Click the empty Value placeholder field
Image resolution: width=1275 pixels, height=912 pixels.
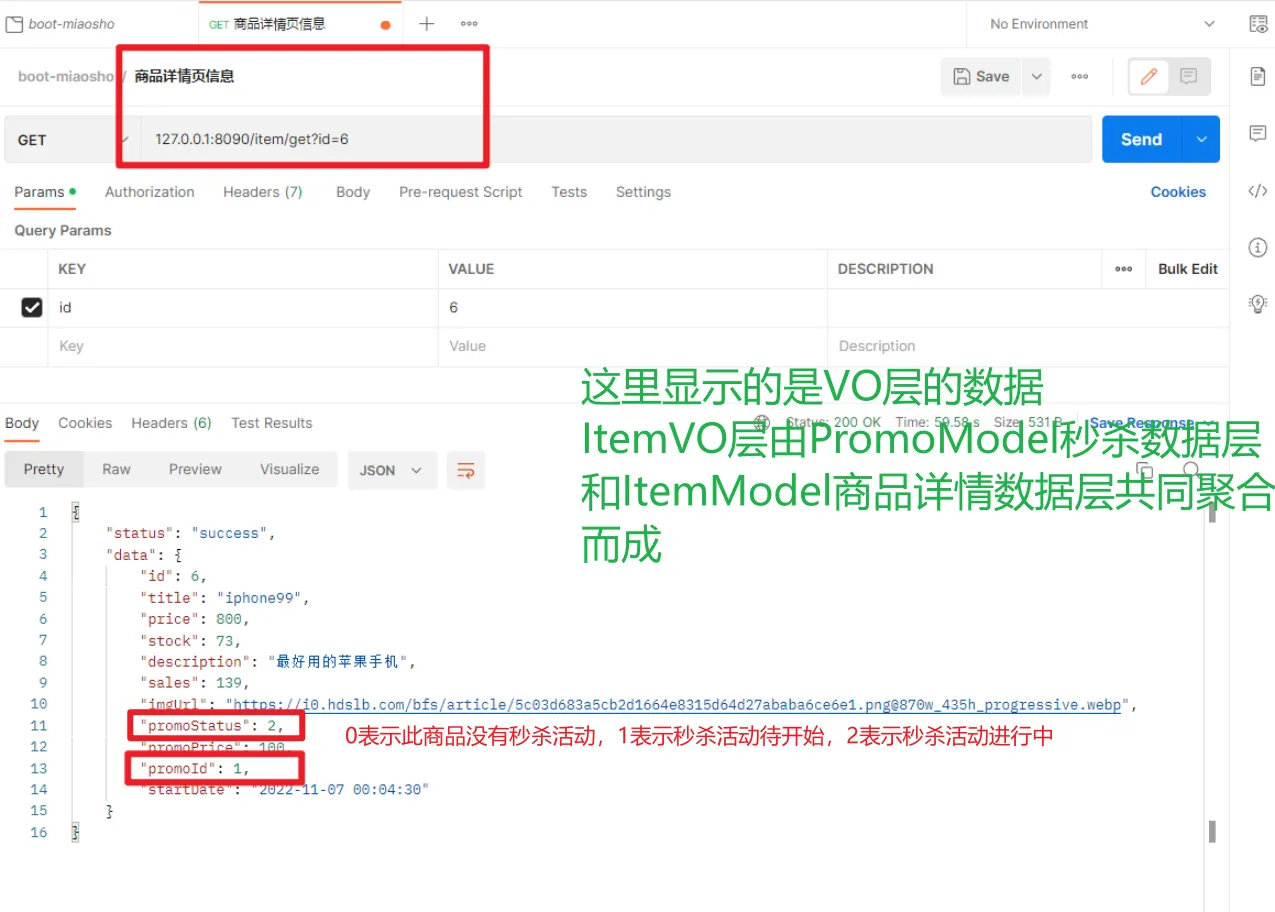point(633,346)
